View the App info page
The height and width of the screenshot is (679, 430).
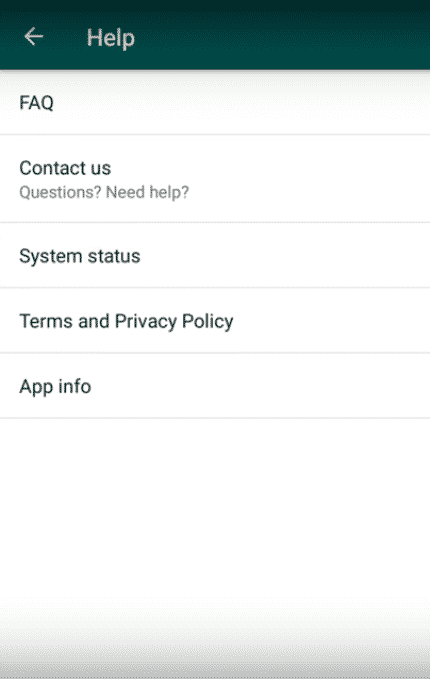tap(215, 386)
